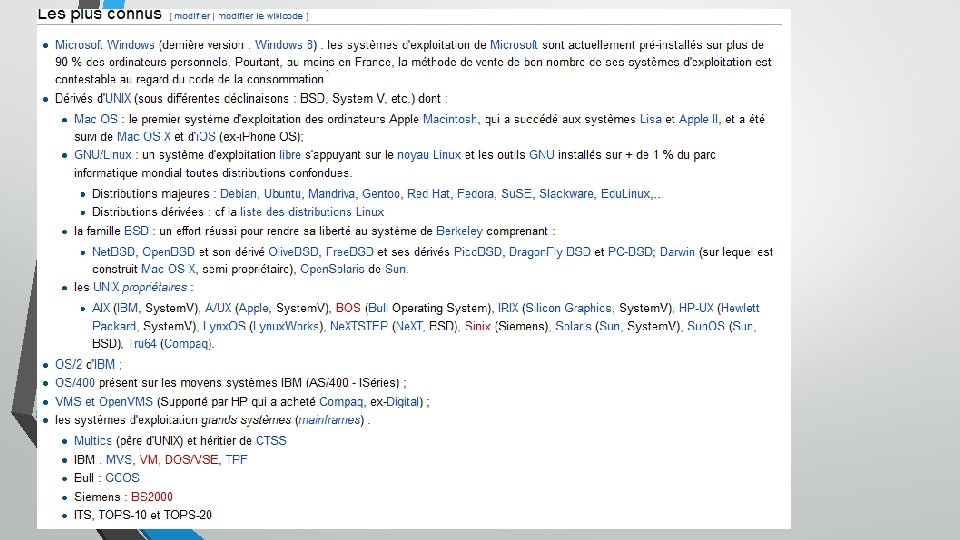Follow the Macintosh link

450,119
